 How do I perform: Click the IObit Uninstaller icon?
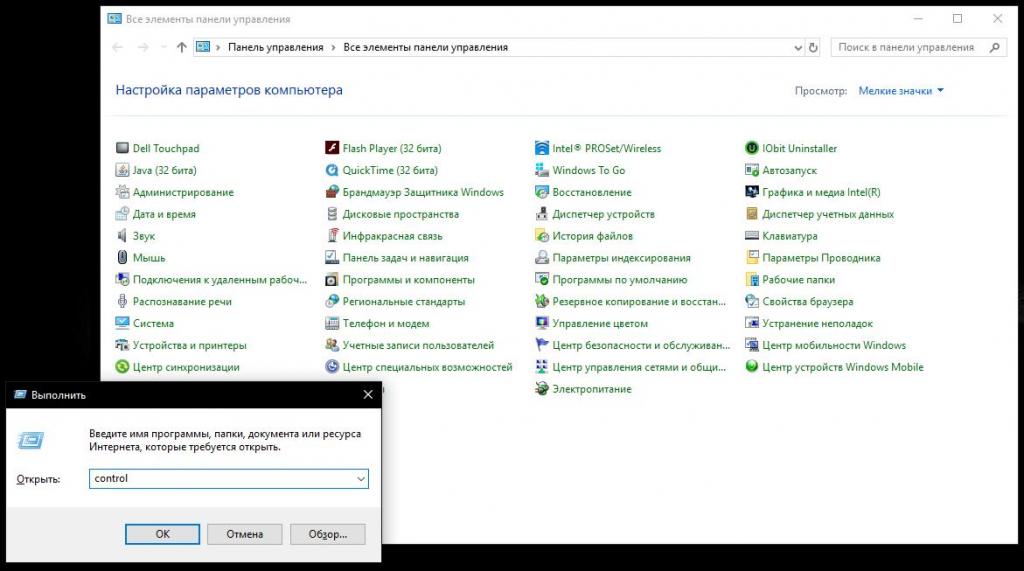[752, 148]
